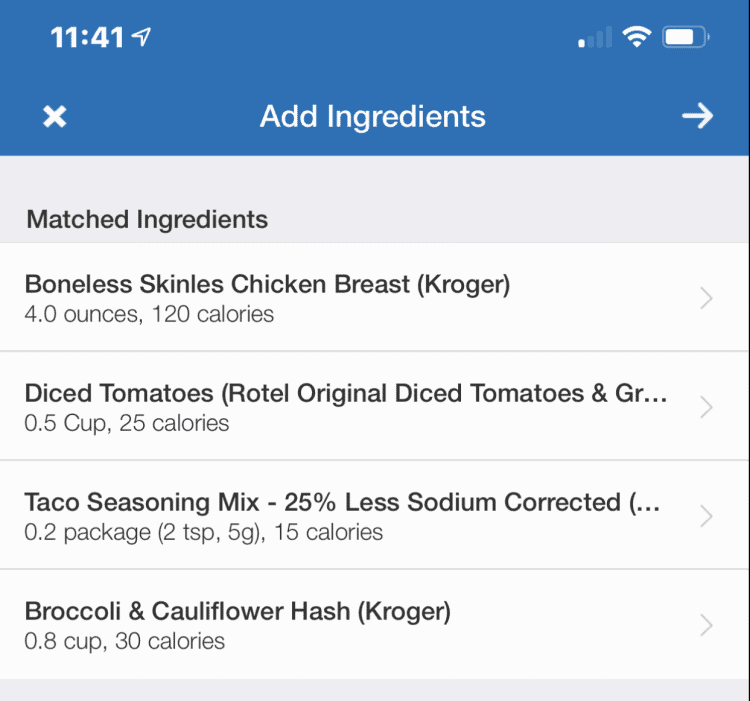This screenshot has height=701, width=750.
Task: Tap '0.5 Cup, 25 calories' serving text
Action: [127, 423]
